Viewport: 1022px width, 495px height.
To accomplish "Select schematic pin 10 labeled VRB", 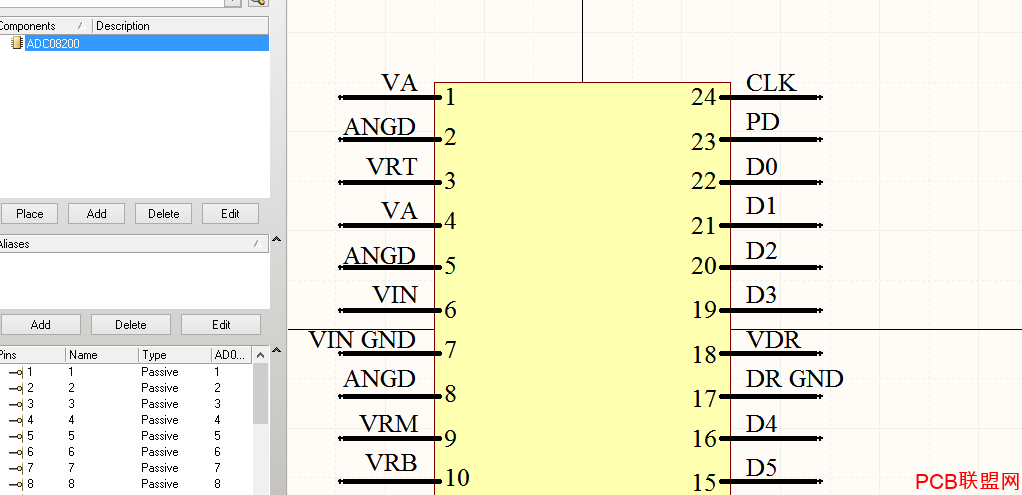I will pyautogui.click(x=390, y=481).
